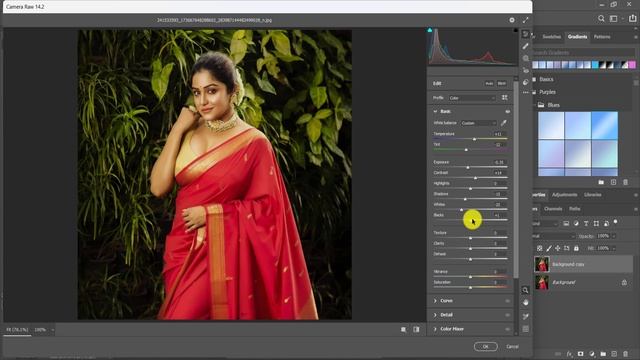640x360 pixels.
Task: Open the Presets tool icon
Action: pyautogui.click(x=526, y=82)
